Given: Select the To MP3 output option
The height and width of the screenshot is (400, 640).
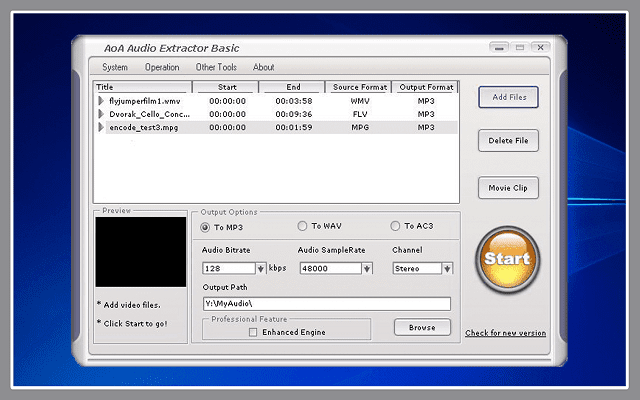Looking at the screenshot, I should coord(206,226).
